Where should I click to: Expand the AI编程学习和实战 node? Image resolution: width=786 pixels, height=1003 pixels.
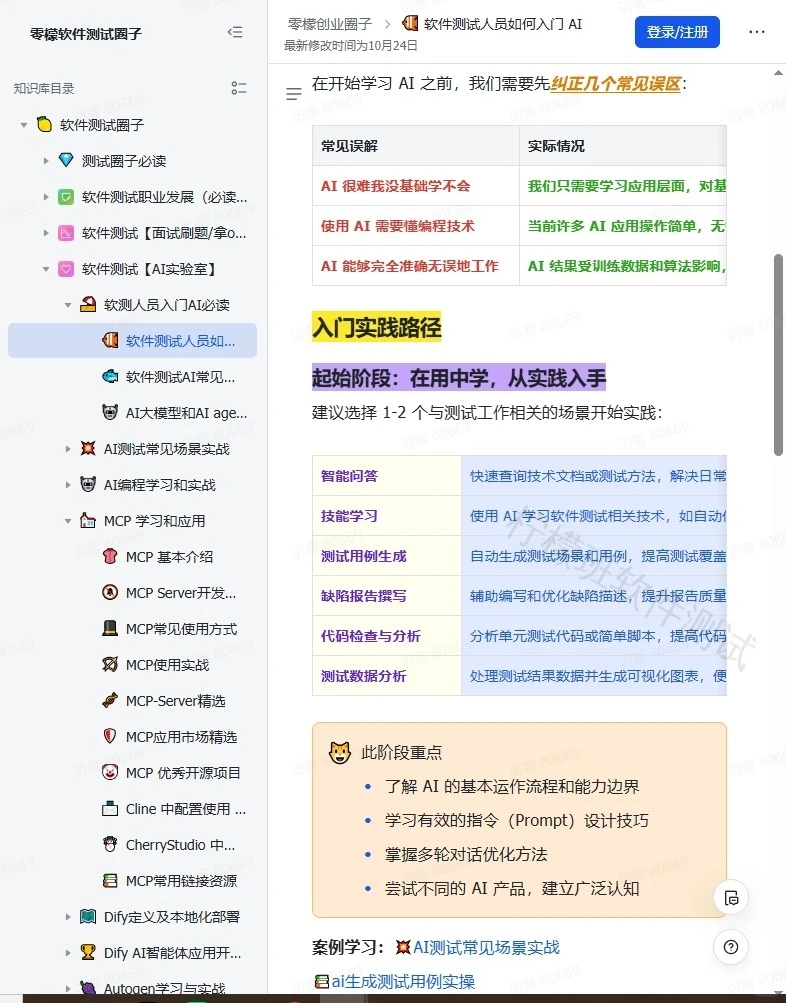tap(68, 485)
